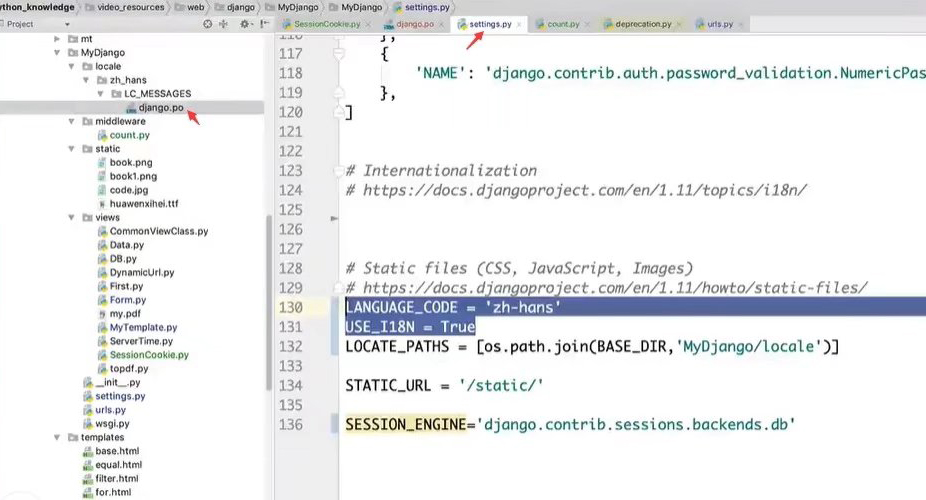Collapse the static folder
Screen dimensions: 926x500
click(x=71, y=149)
